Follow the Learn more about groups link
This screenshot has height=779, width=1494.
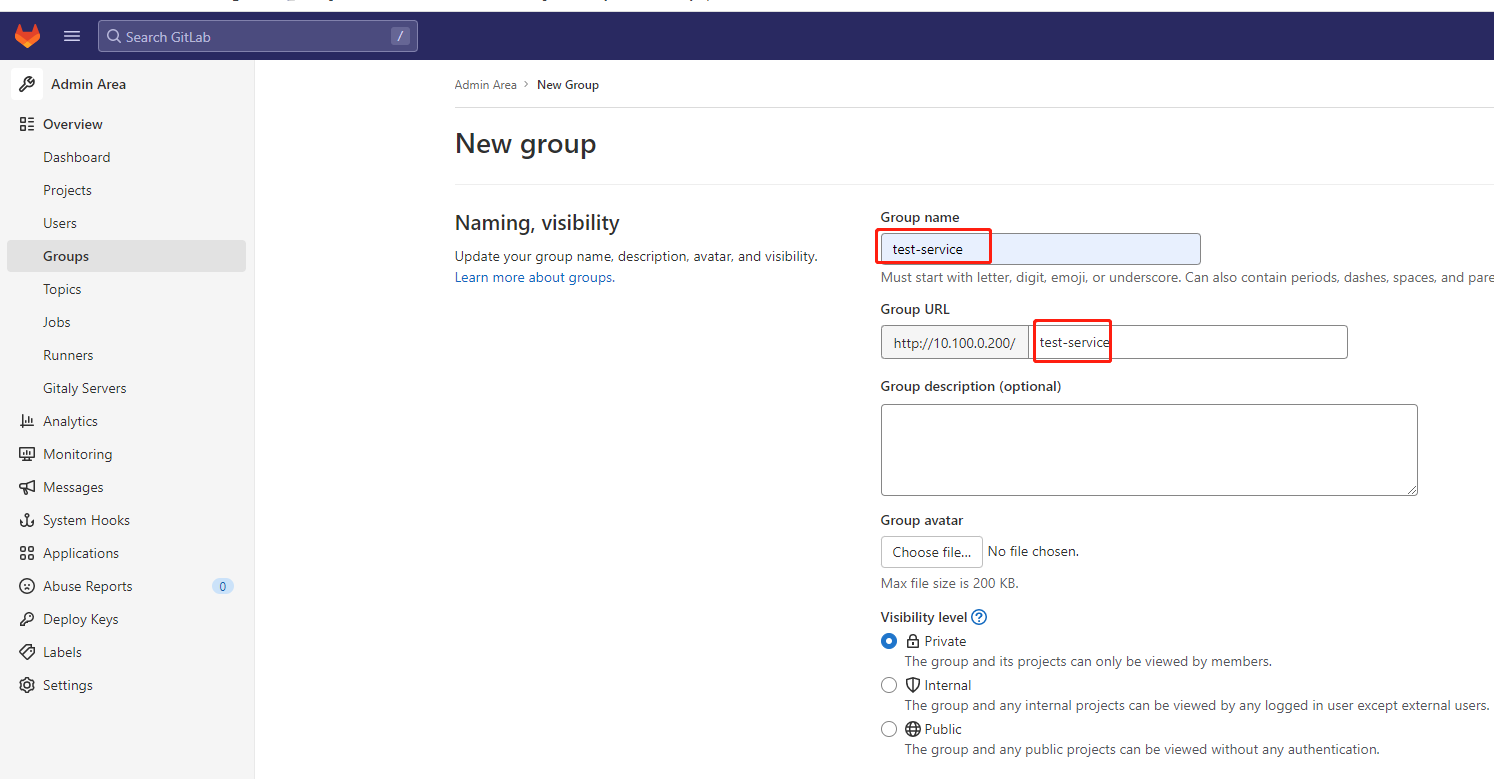(x=534, y=277)
